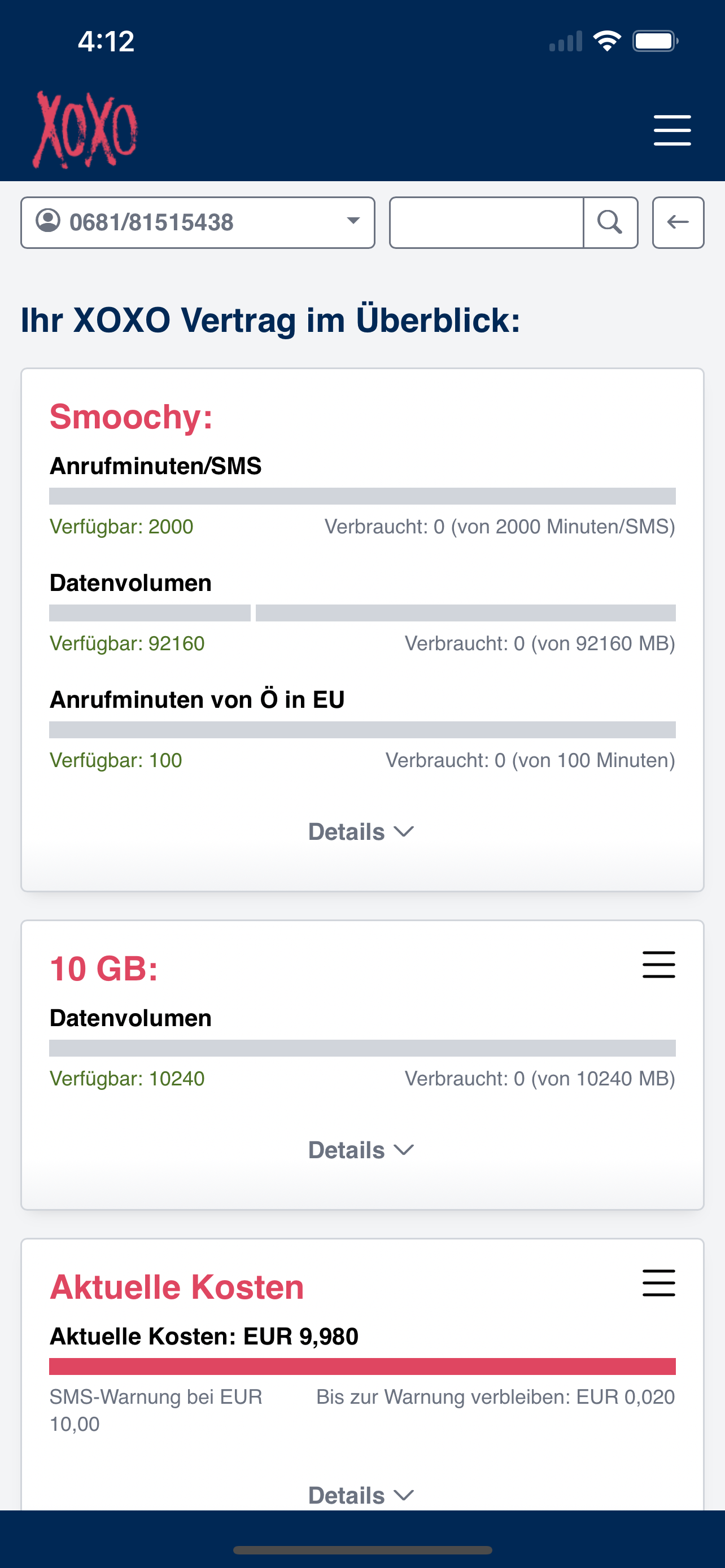Open the 10 GB card menu icon

click(658, 965)
